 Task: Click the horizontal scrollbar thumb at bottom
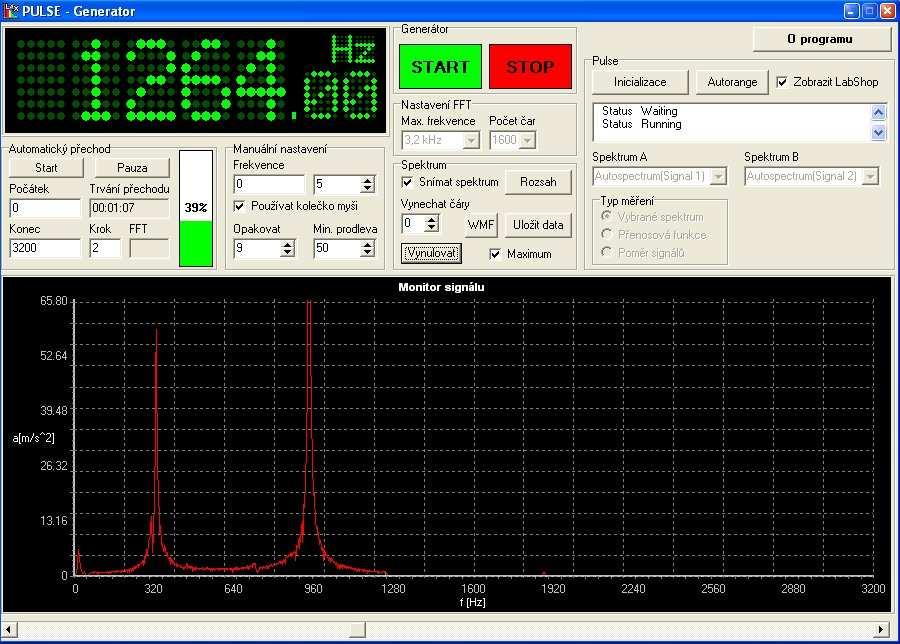point(358,630)
